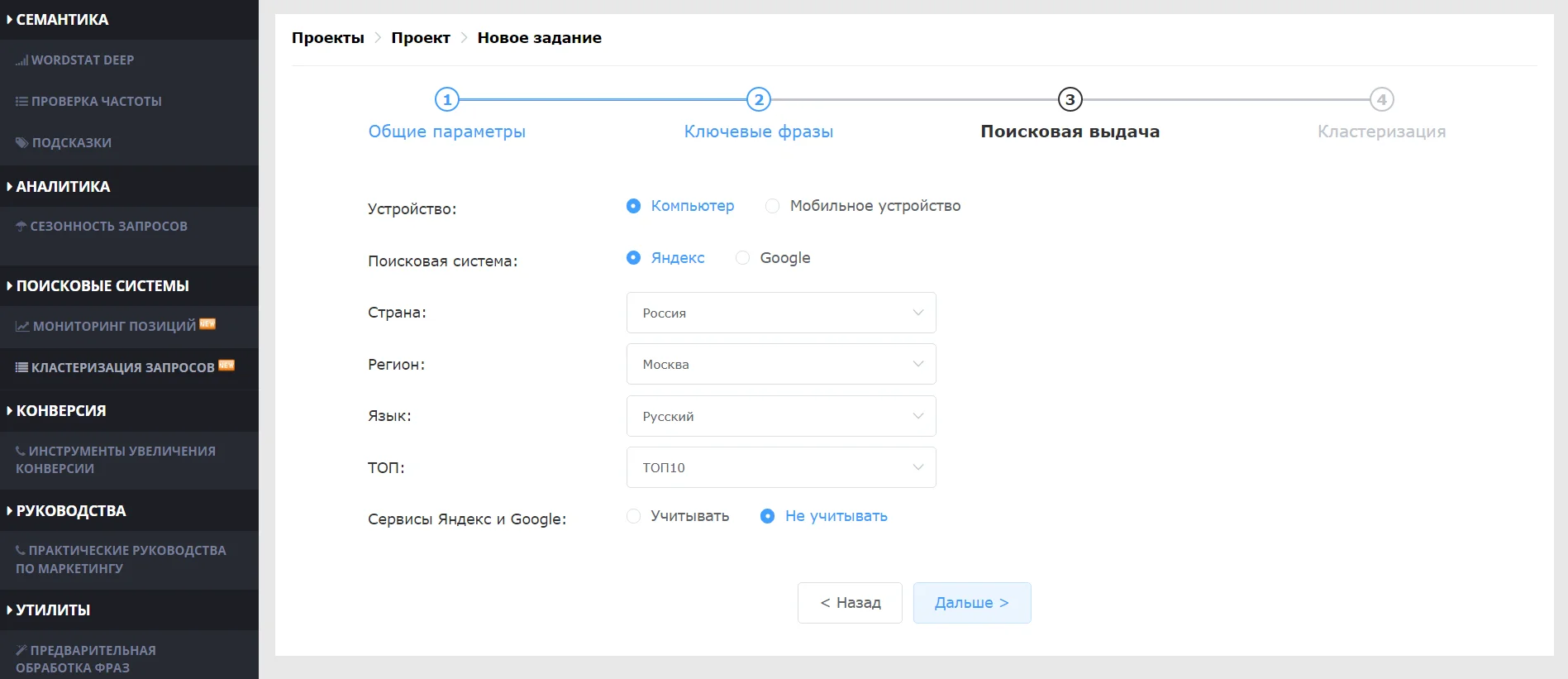The width and height of the screenshot is (1568, 679).
Task: Enable the Учитывать services option
Action: [633, 516]
